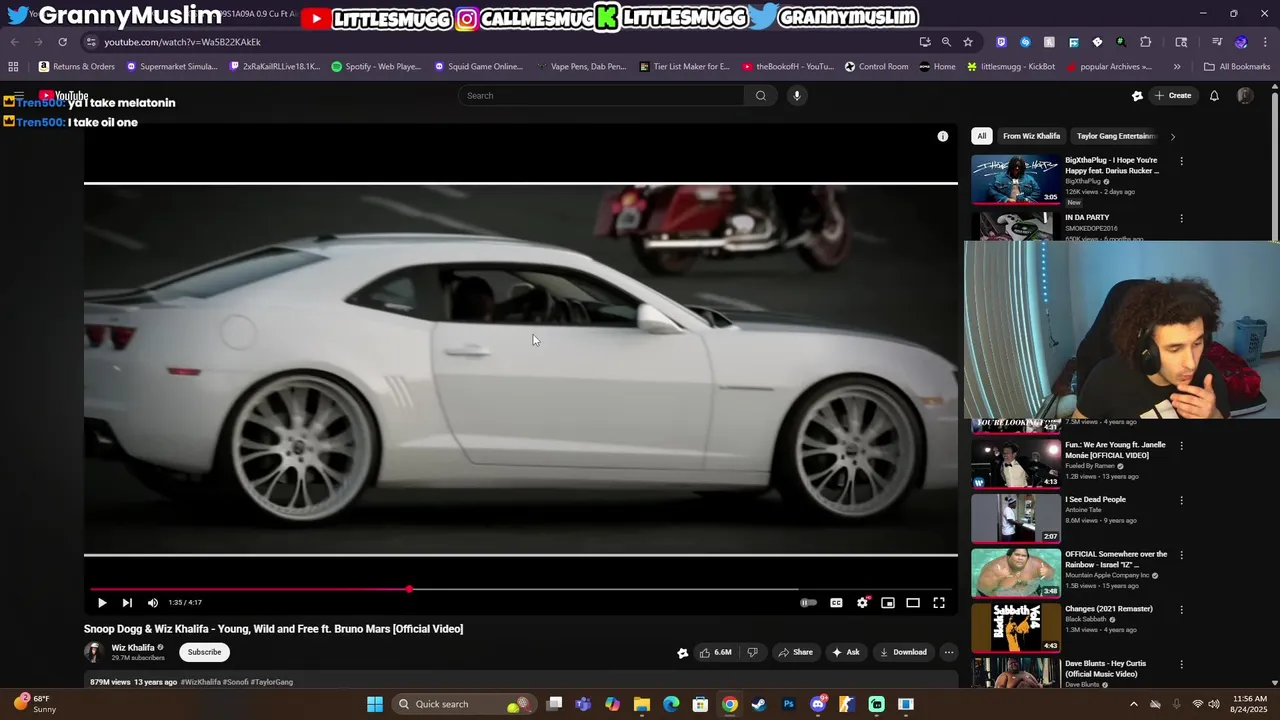The image size is (1280, 720).
Task: Search with your voice microphone
Action: click(x=796, y=96)
